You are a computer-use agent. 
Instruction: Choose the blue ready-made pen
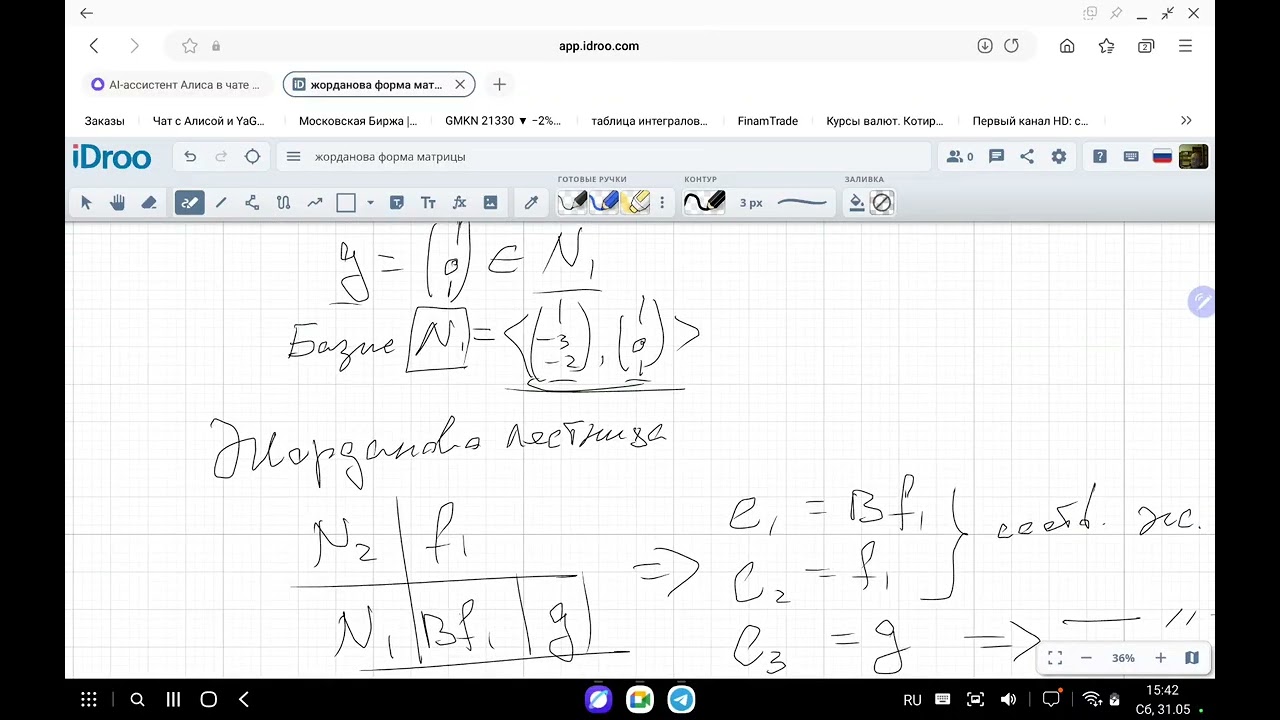604,202
